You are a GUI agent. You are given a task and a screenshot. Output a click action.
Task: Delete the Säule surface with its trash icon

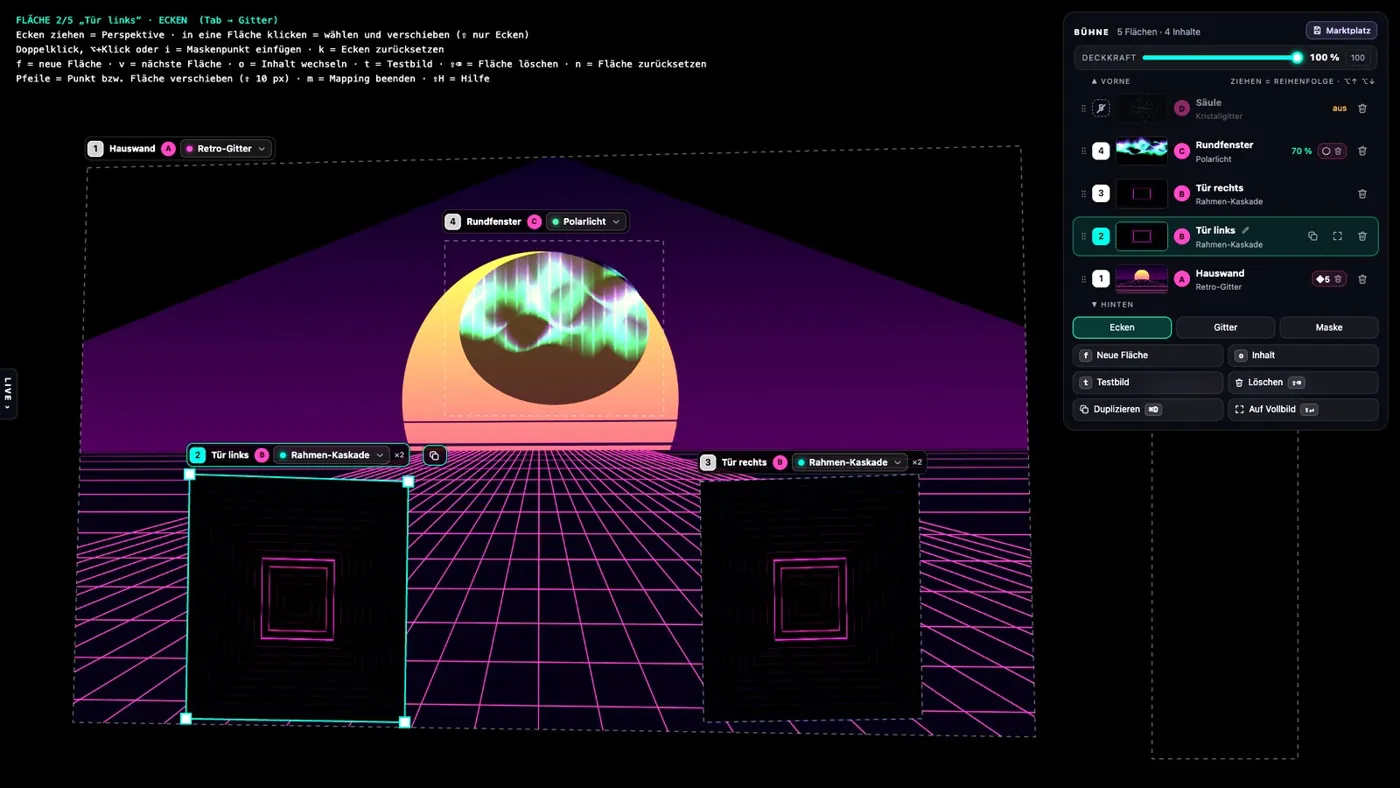(x=1362, y=109)
